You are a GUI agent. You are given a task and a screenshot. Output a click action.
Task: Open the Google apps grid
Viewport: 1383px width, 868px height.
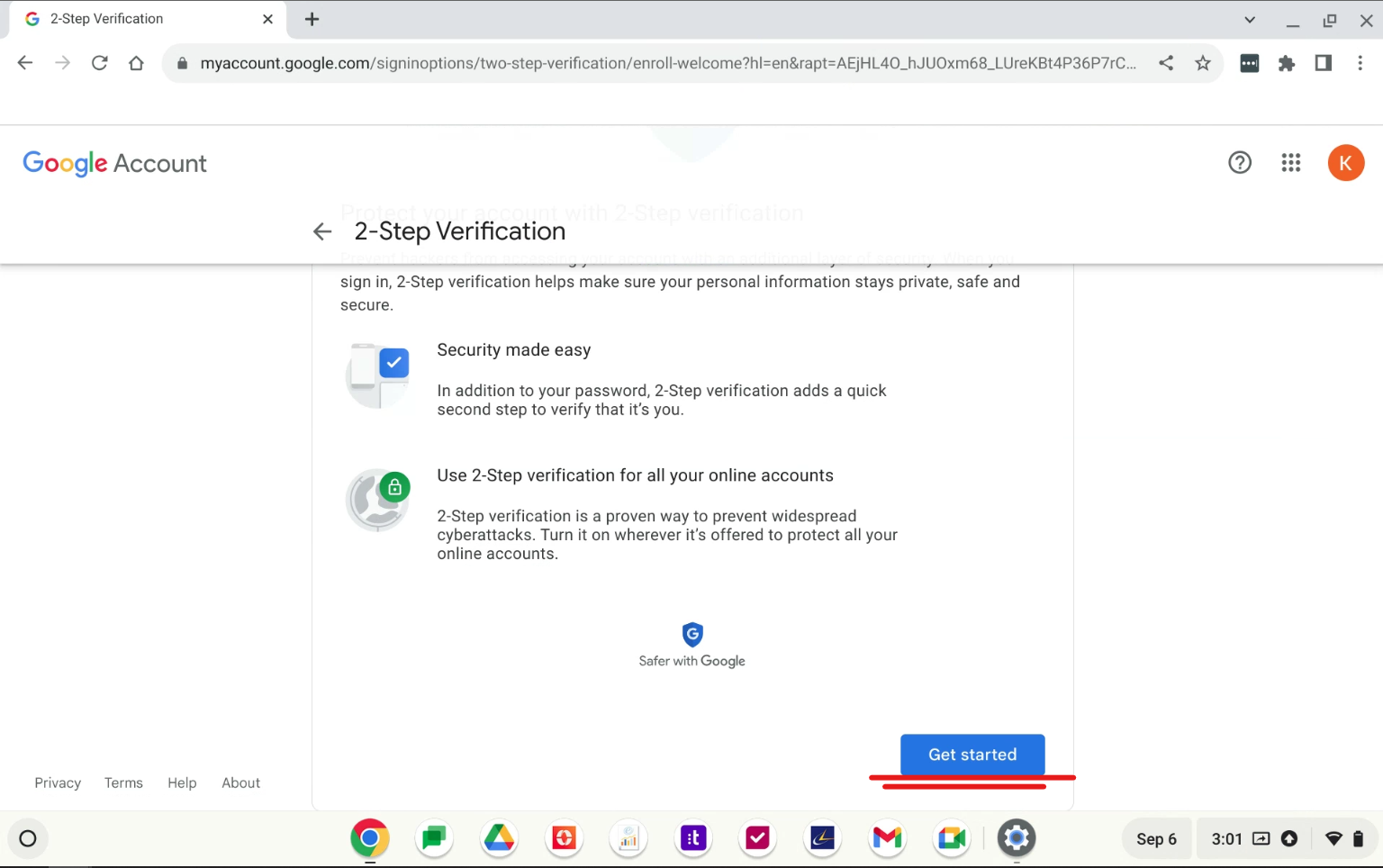pos(1291,162)
